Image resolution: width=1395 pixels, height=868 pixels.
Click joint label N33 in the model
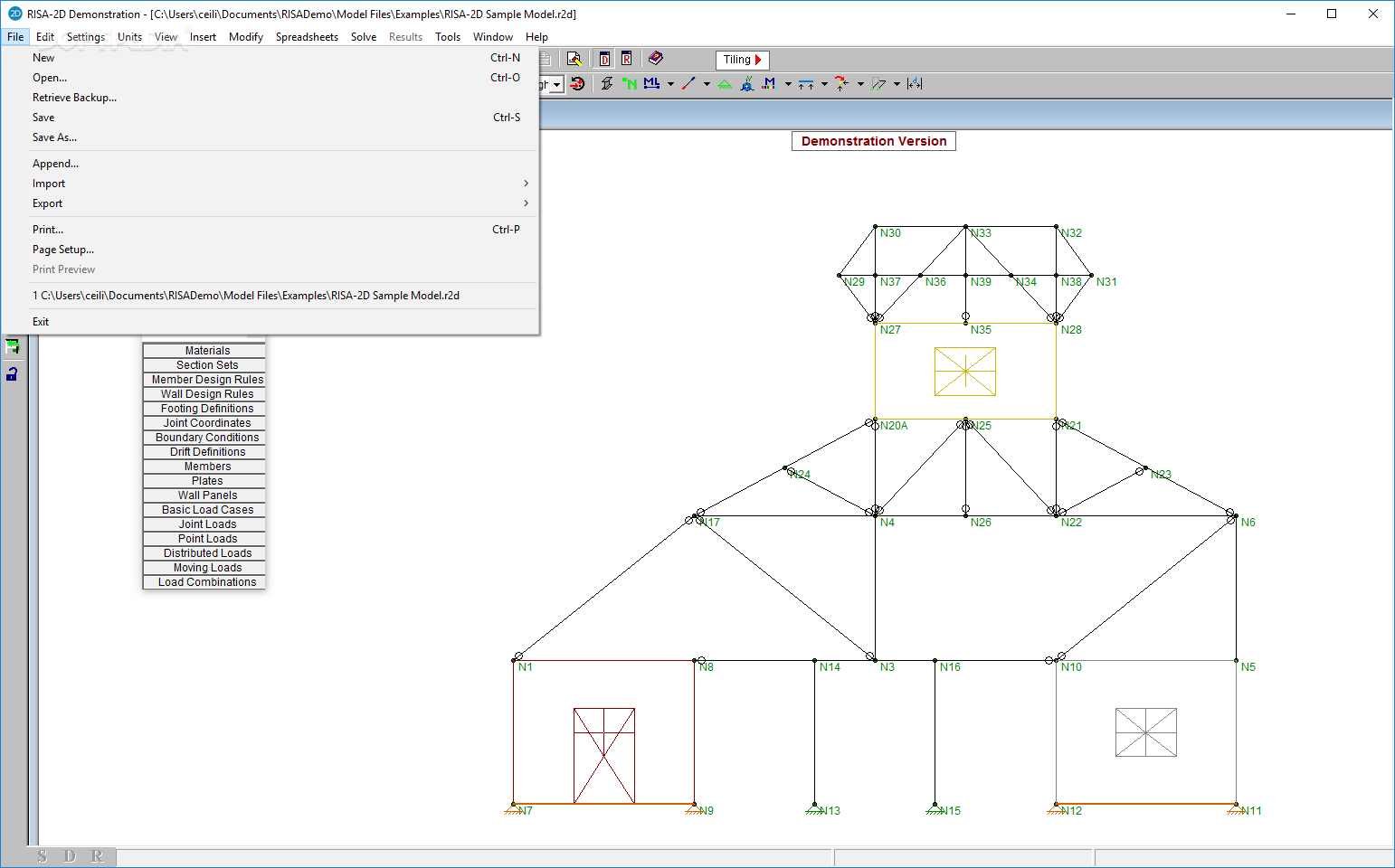coord(981,233)
